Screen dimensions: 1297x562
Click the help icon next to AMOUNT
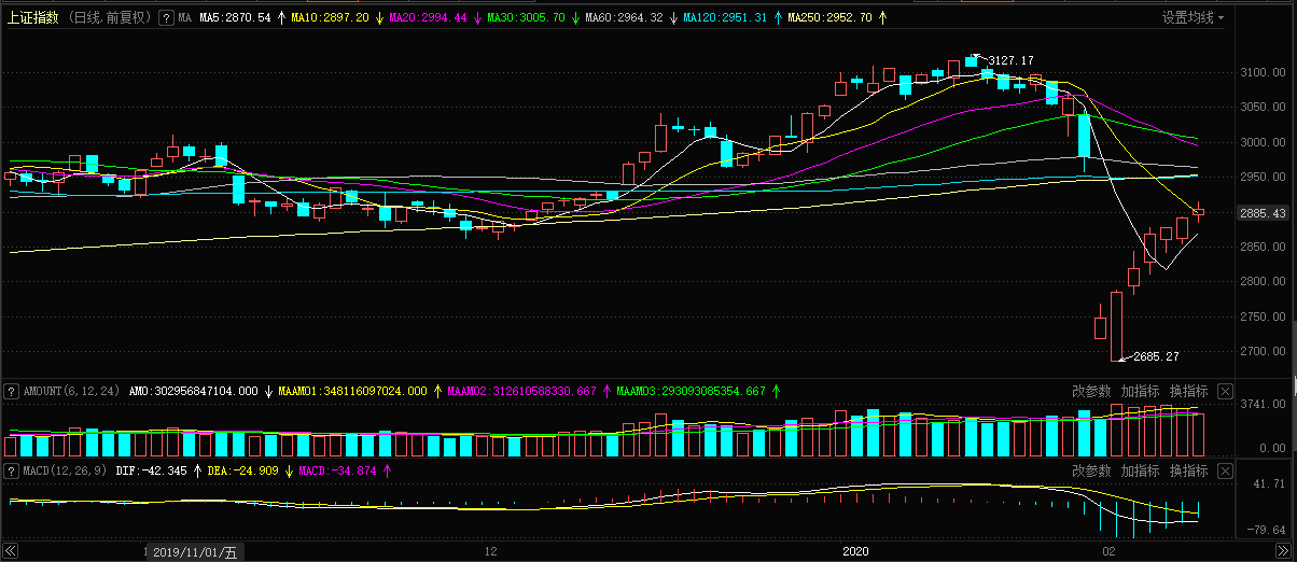click(11, 391)
